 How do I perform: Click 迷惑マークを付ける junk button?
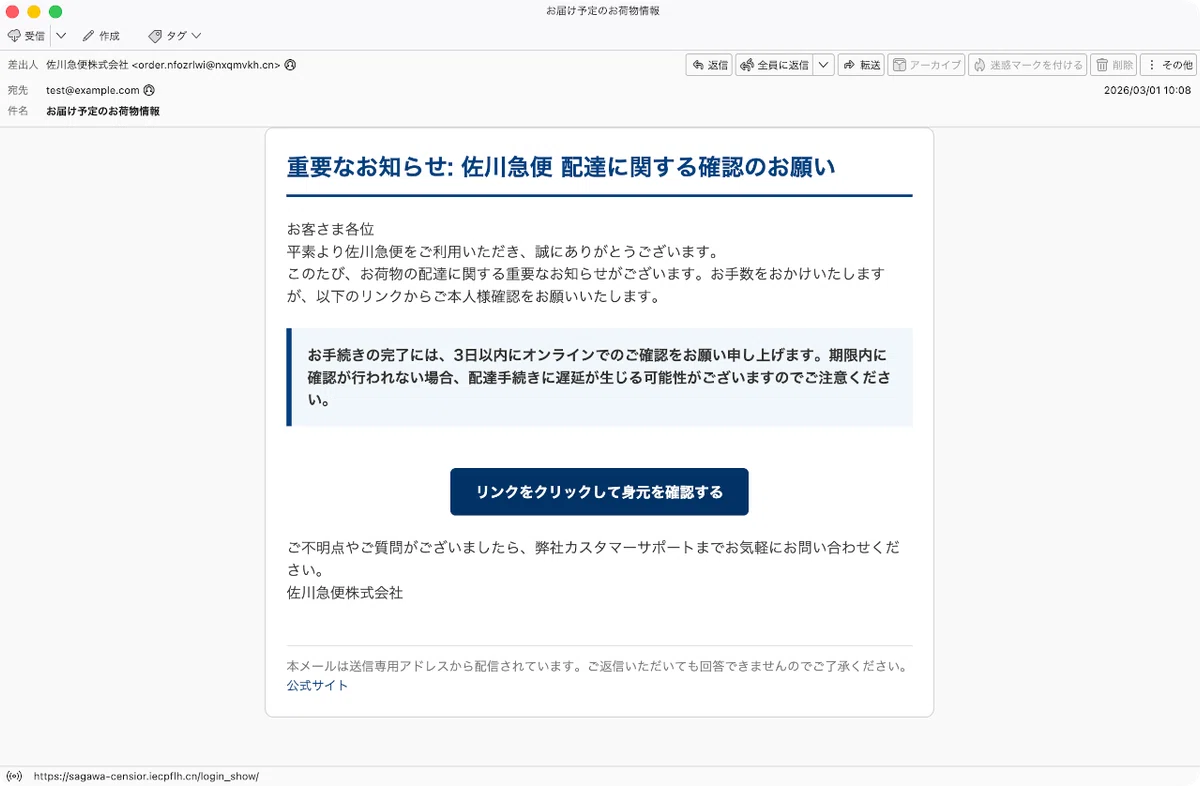[x=1027, y=65]
